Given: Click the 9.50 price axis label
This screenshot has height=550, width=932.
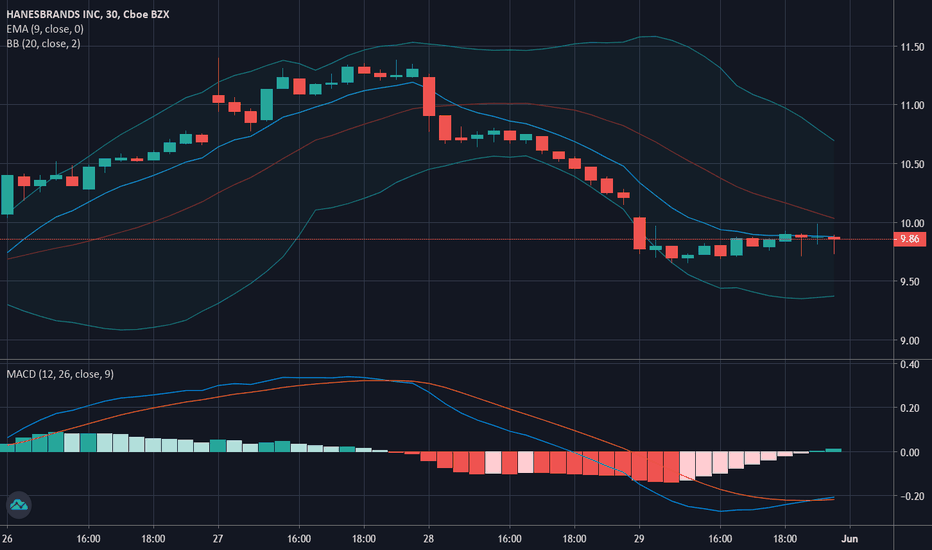Looking at the screenshot, I should (909, 282).
